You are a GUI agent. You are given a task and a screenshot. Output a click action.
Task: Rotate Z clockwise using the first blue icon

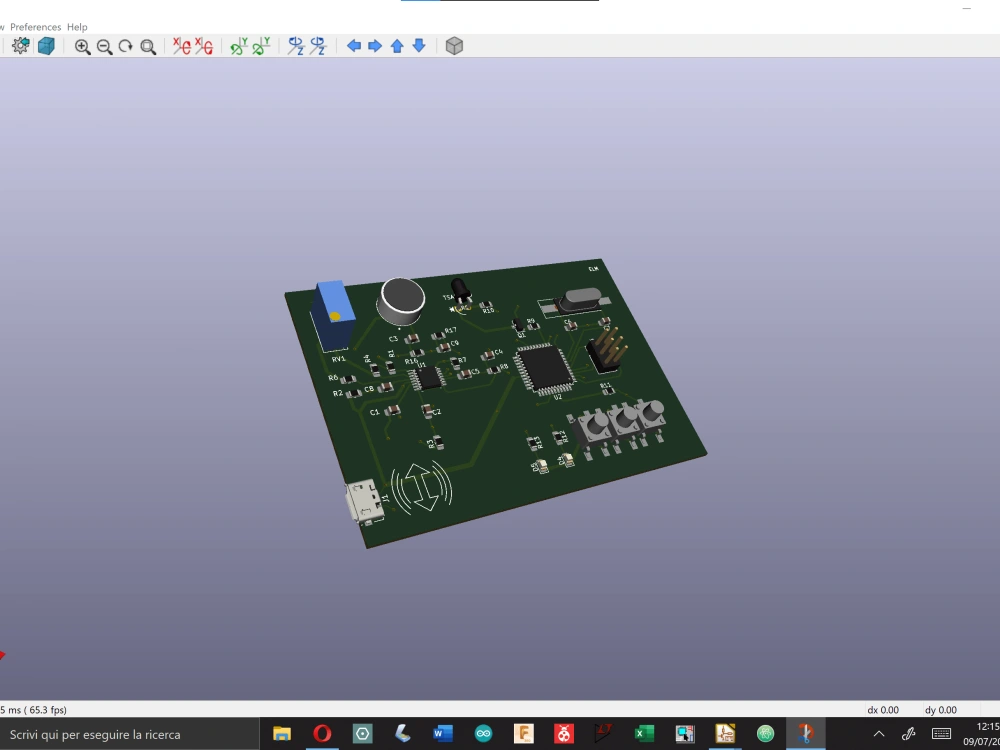coord(296,46)
